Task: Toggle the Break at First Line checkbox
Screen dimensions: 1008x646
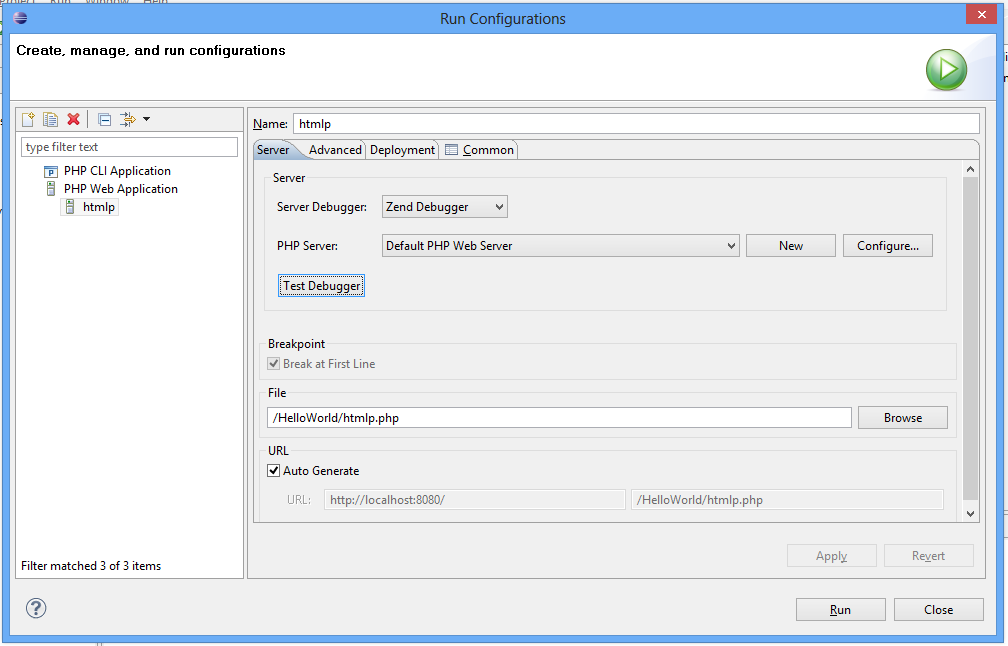Action: coord(274,364)
